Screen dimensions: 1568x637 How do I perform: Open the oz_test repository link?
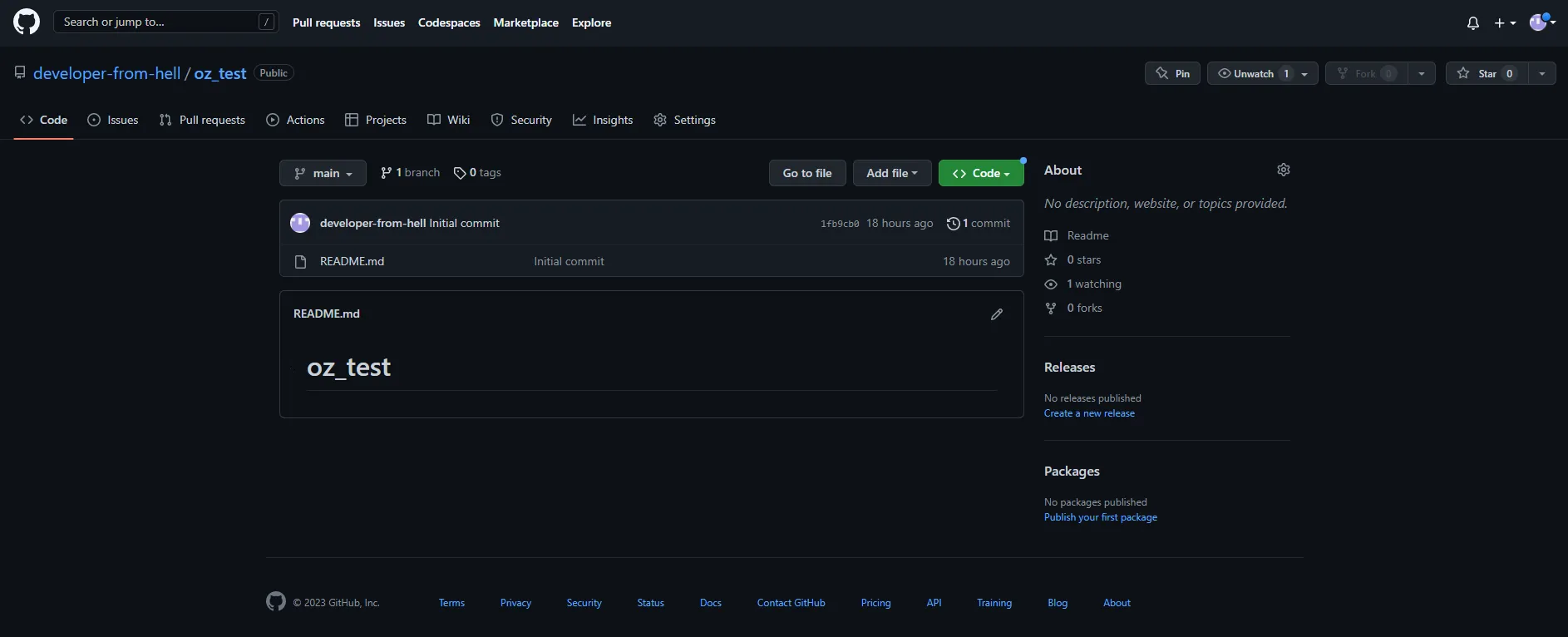tap(220, 73)
